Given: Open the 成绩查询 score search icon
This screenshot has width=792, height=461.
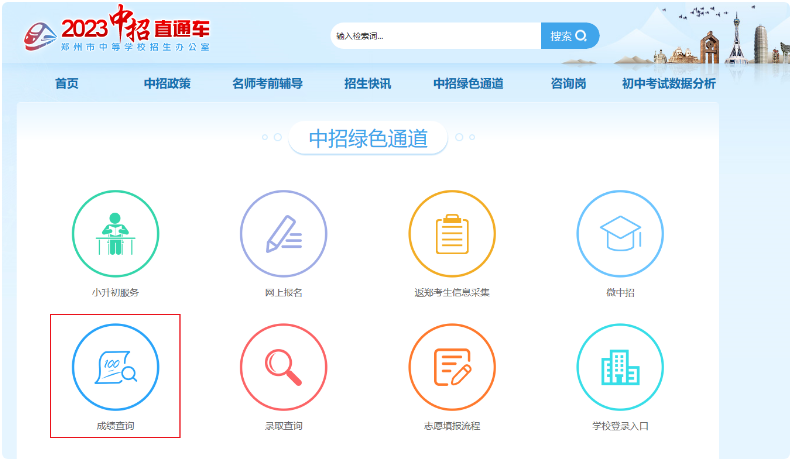Looking at the screenshot, I should click(115, 367).
